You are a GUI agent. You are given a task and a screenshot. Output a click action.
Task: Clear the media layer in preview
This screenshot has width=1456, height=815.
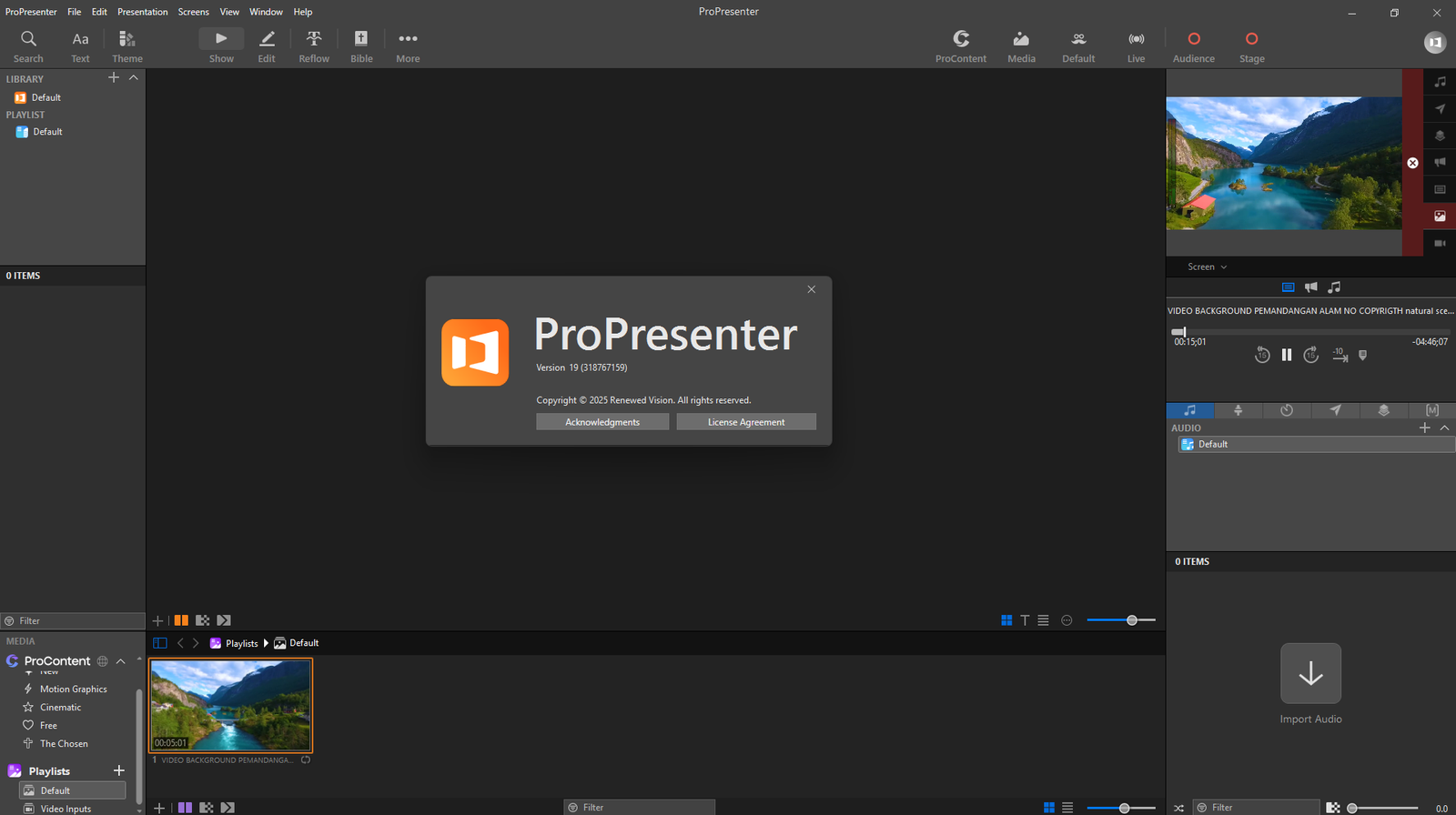coord(1412,163)
